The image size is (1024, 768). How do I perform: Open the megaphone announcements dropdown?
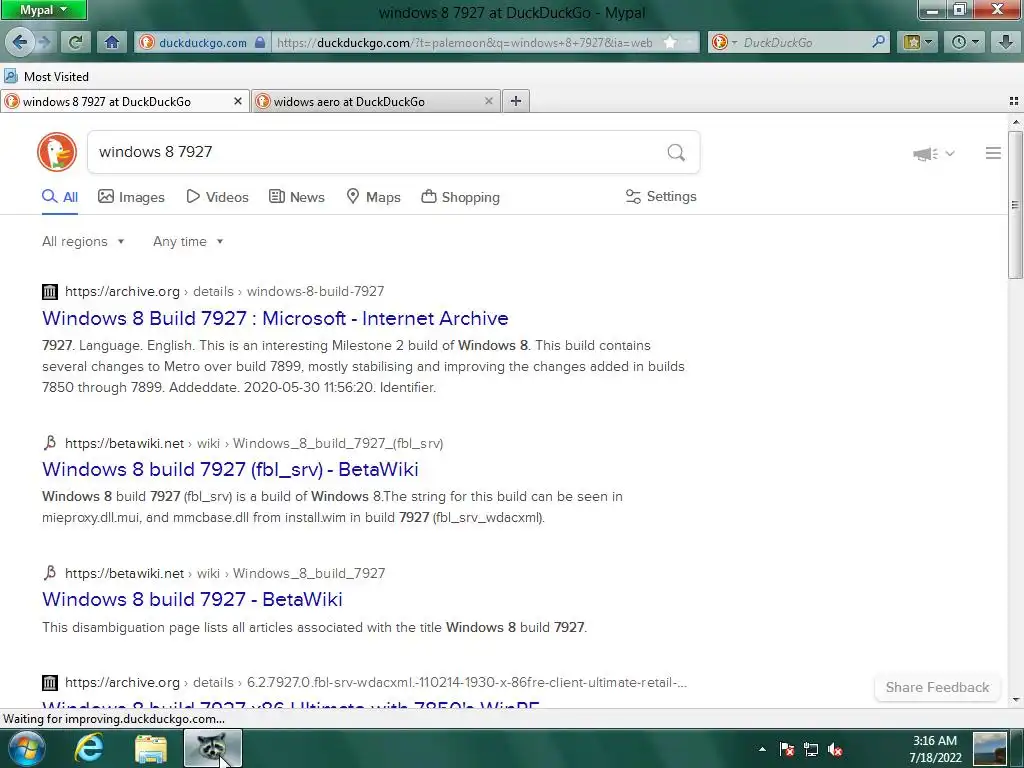point(933,153)
